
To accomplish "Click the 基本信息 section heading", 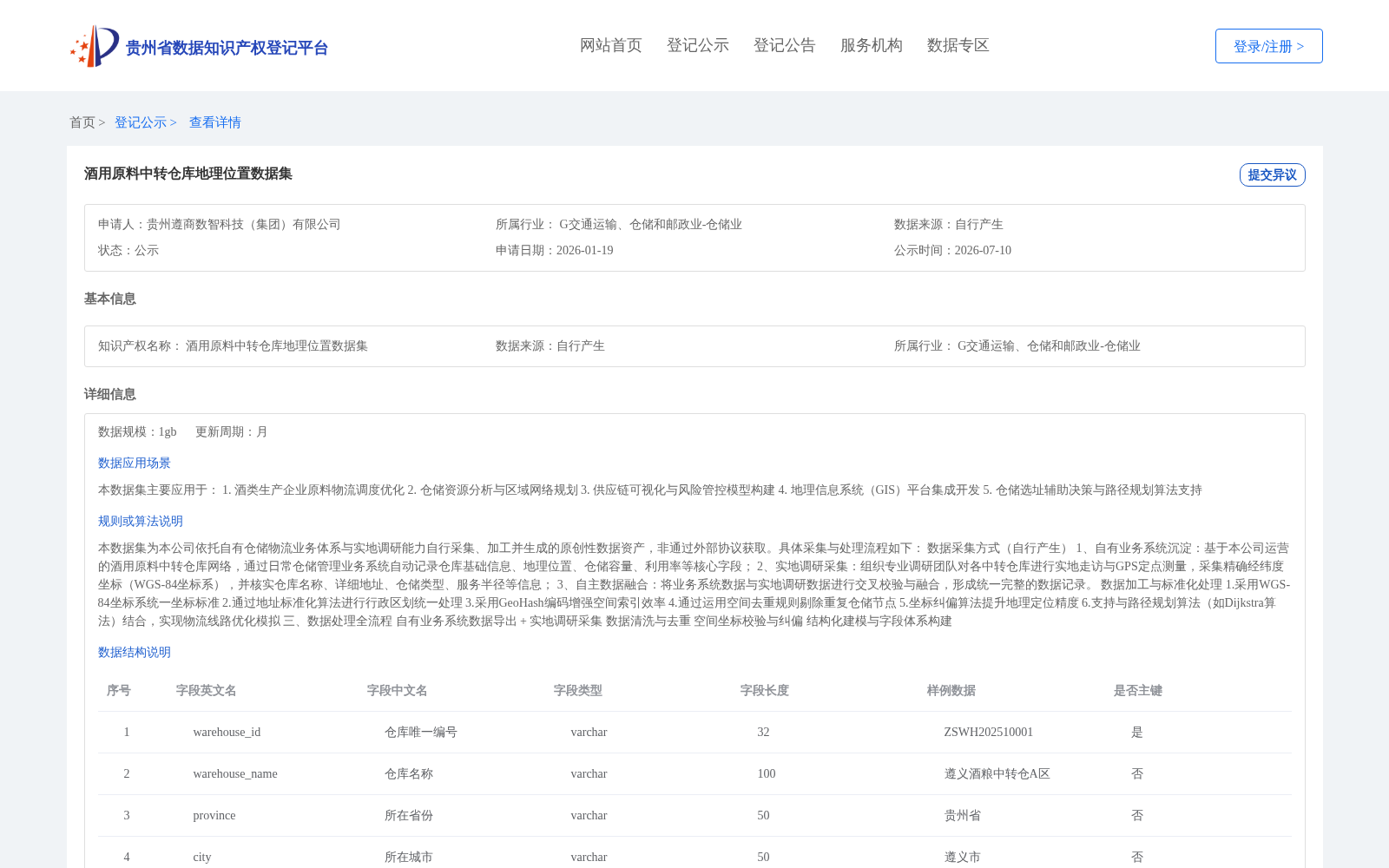I will 110,299.
